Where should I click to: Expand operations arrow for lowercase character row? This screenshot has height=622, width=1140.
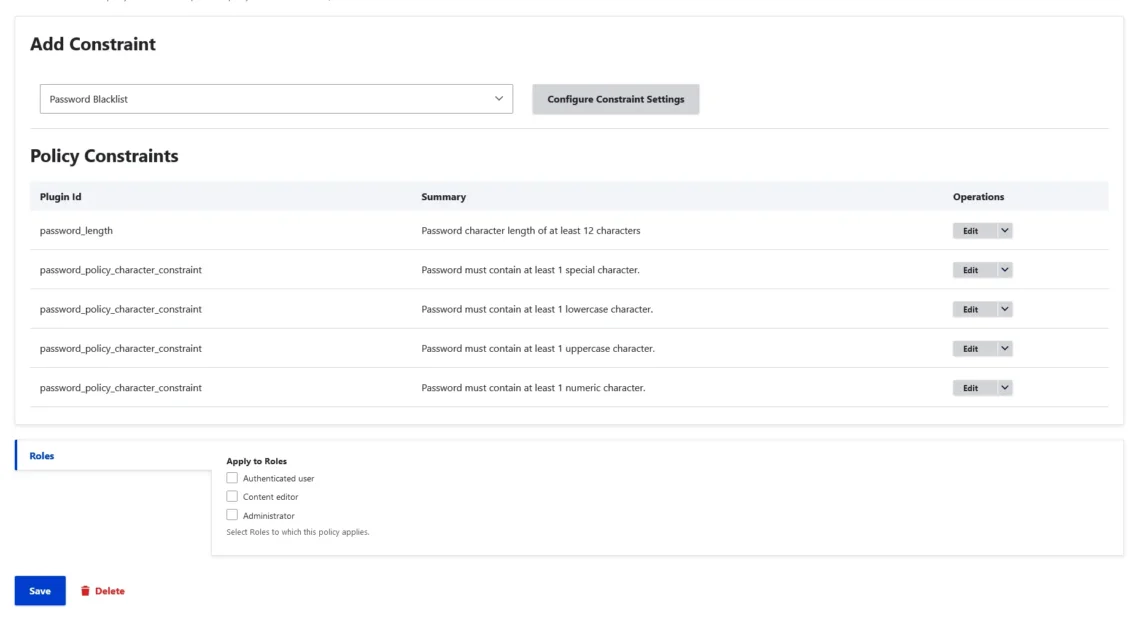pos(1005,310)
